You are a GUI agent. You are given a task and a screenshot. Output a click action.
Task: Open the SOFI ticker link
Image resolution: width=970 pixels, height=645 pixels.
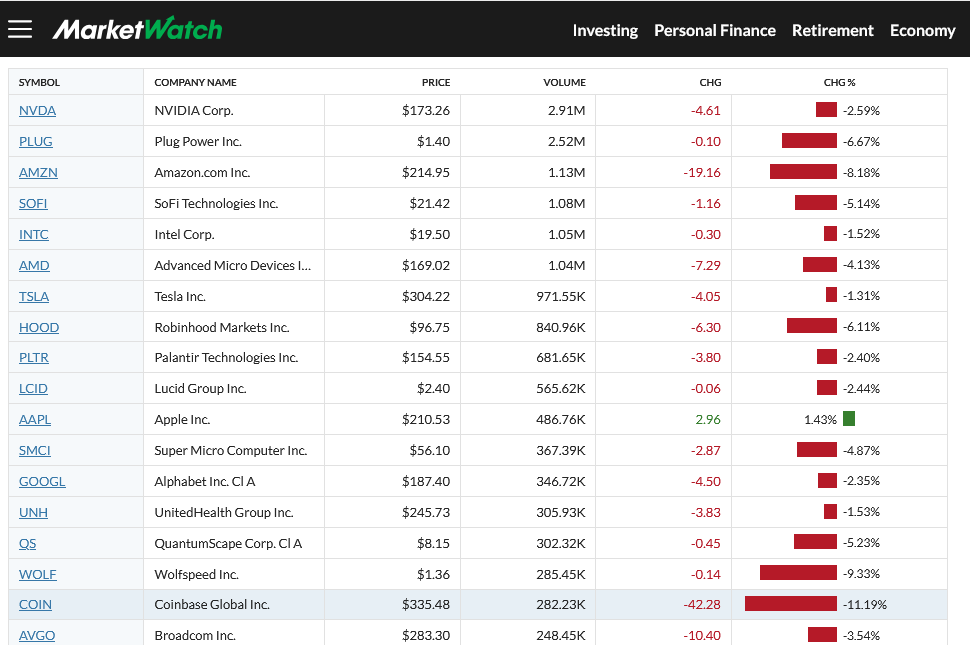[33, 203]
